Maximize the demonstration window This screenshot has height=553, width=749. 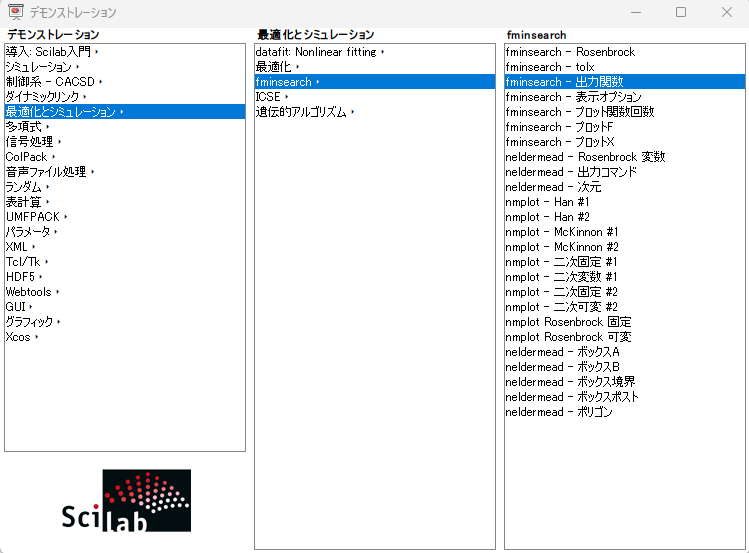[x=681, y=13]
